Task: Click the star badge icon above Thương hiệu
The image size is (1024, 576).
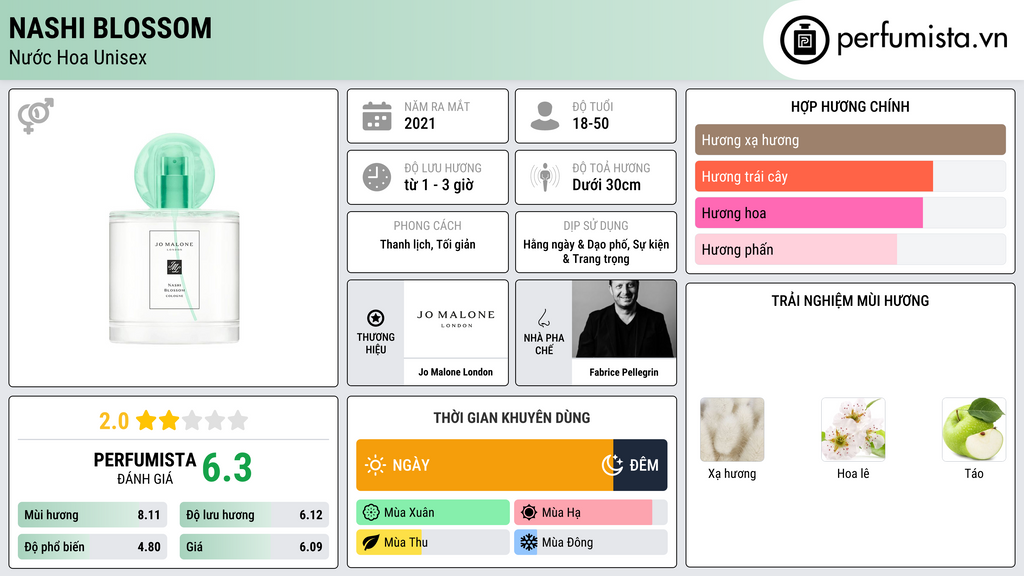Action: point(376,318)
